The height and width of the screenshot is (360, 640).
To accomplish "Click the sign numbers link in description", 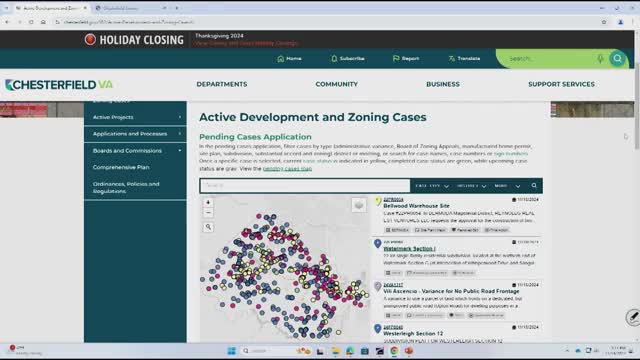I will click(511, 154).
